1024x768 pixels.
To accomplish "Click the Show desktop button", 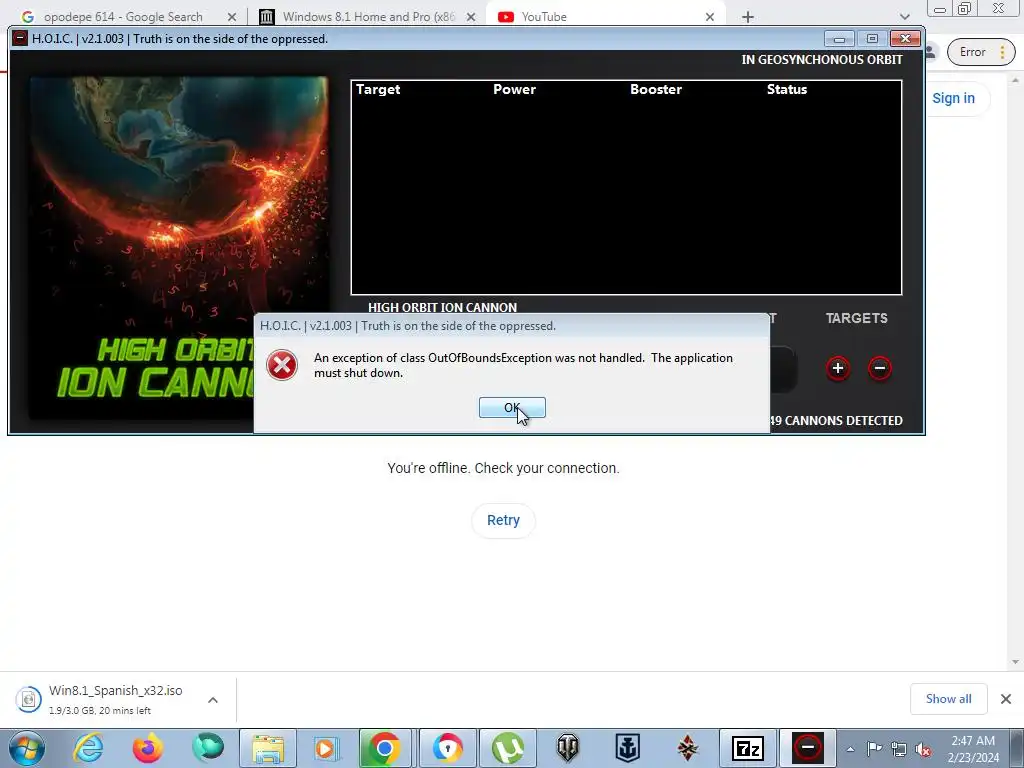I will pyautogui.click(x=1018, y=748).
